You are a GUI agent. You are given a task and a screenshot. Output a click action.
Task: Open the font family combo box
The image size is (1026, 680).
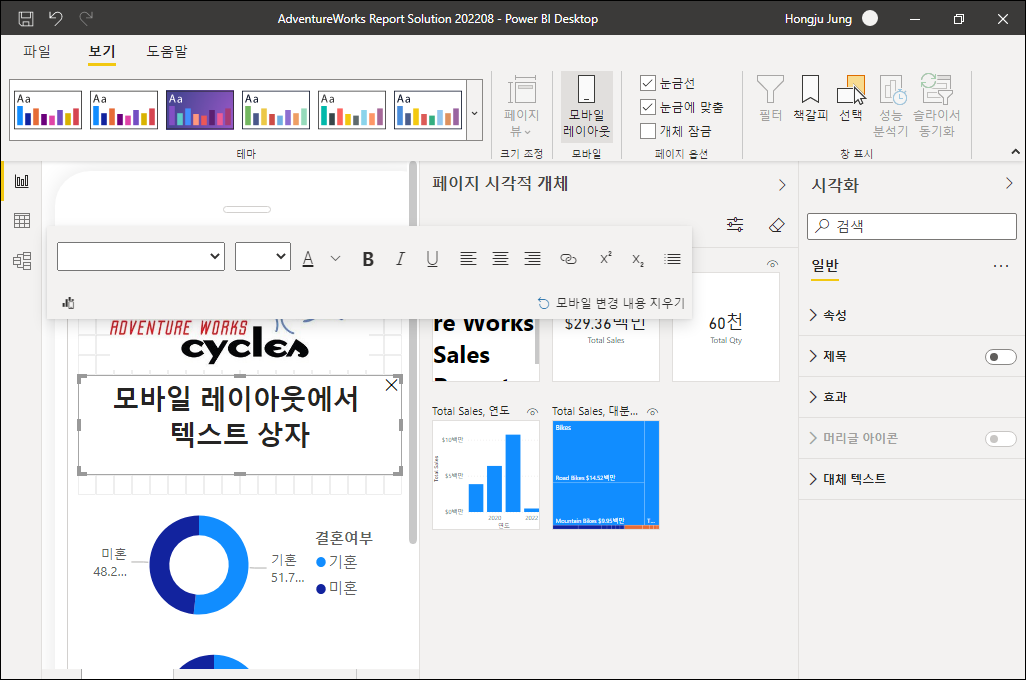coord(141,257)
